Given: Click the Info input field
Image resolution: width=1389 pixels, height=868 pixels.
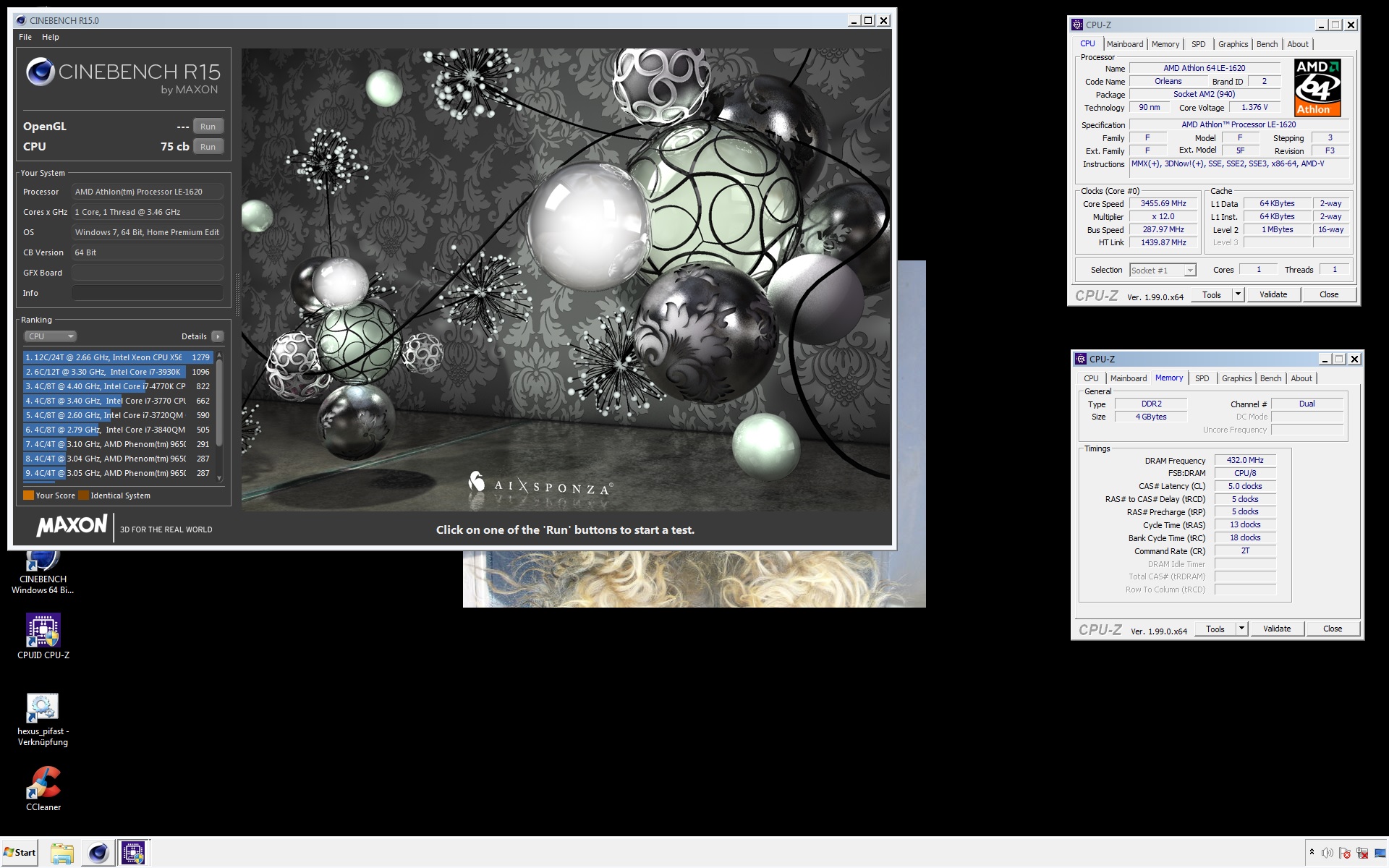Looking at the screenshot, I should 147,293.
